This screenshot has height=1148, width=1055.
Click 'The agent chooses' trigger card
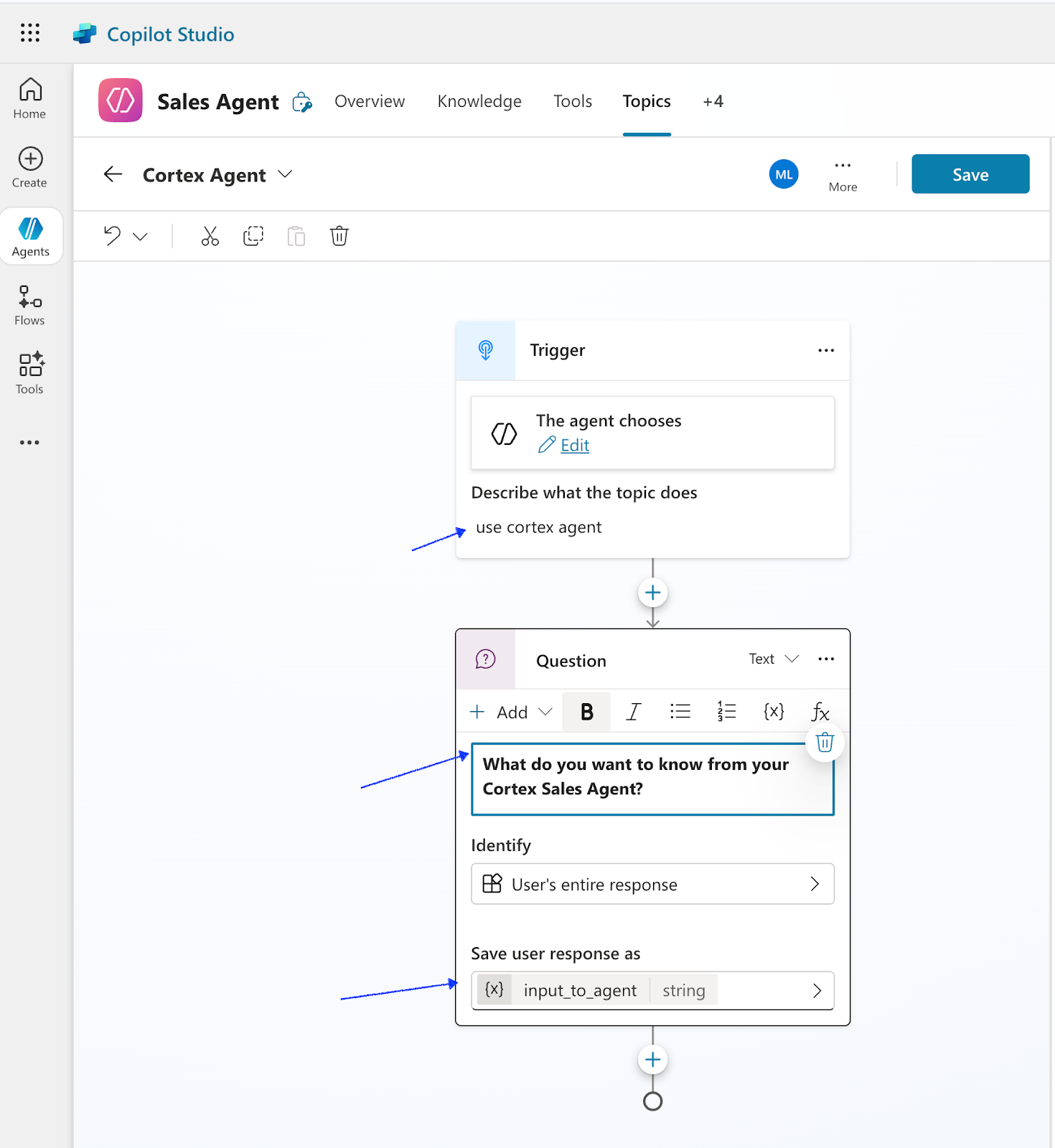[x=652, y=433]
